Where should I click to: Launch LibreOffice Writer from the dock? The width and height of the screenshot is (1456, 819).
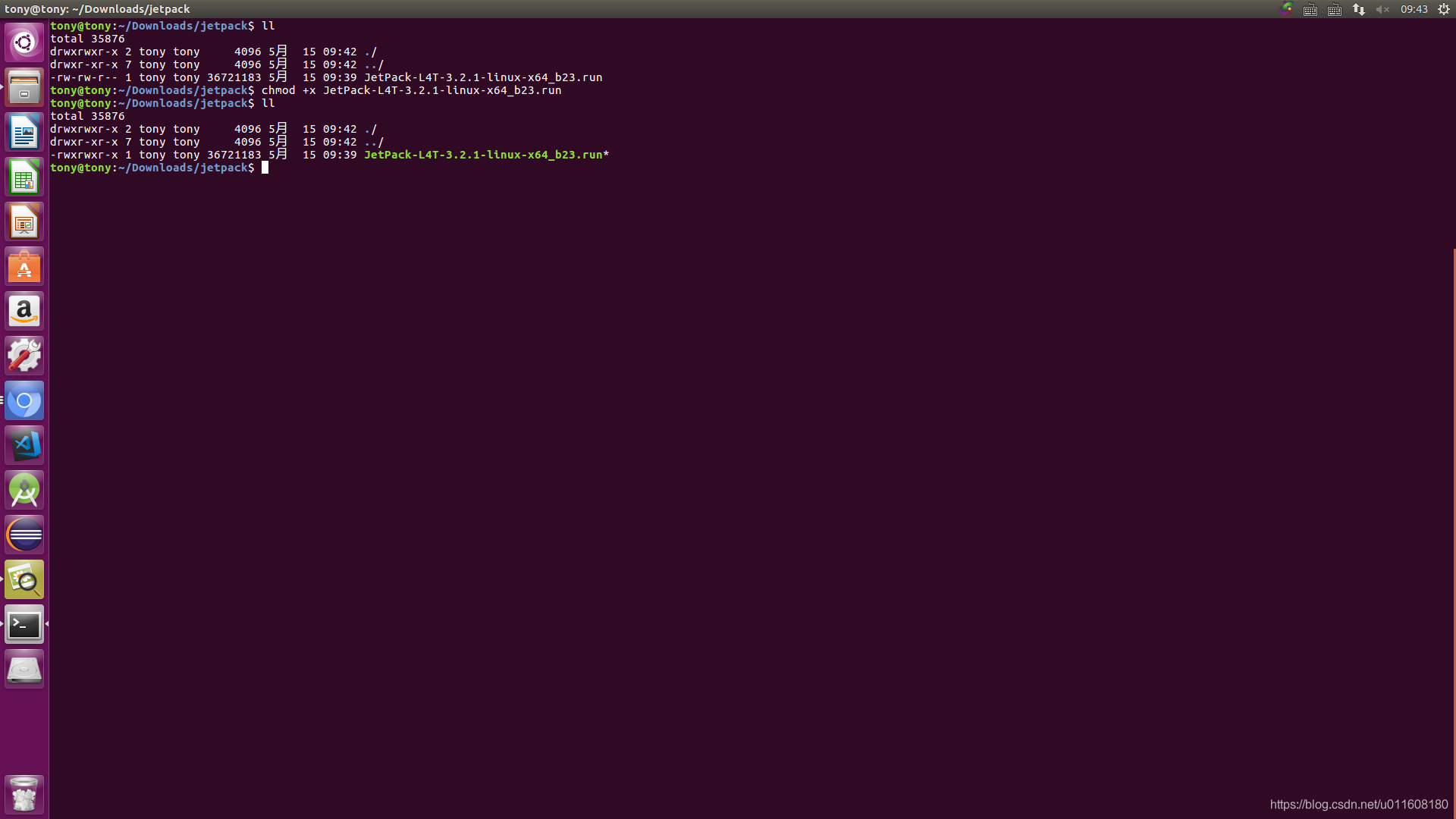coord(24,132)
